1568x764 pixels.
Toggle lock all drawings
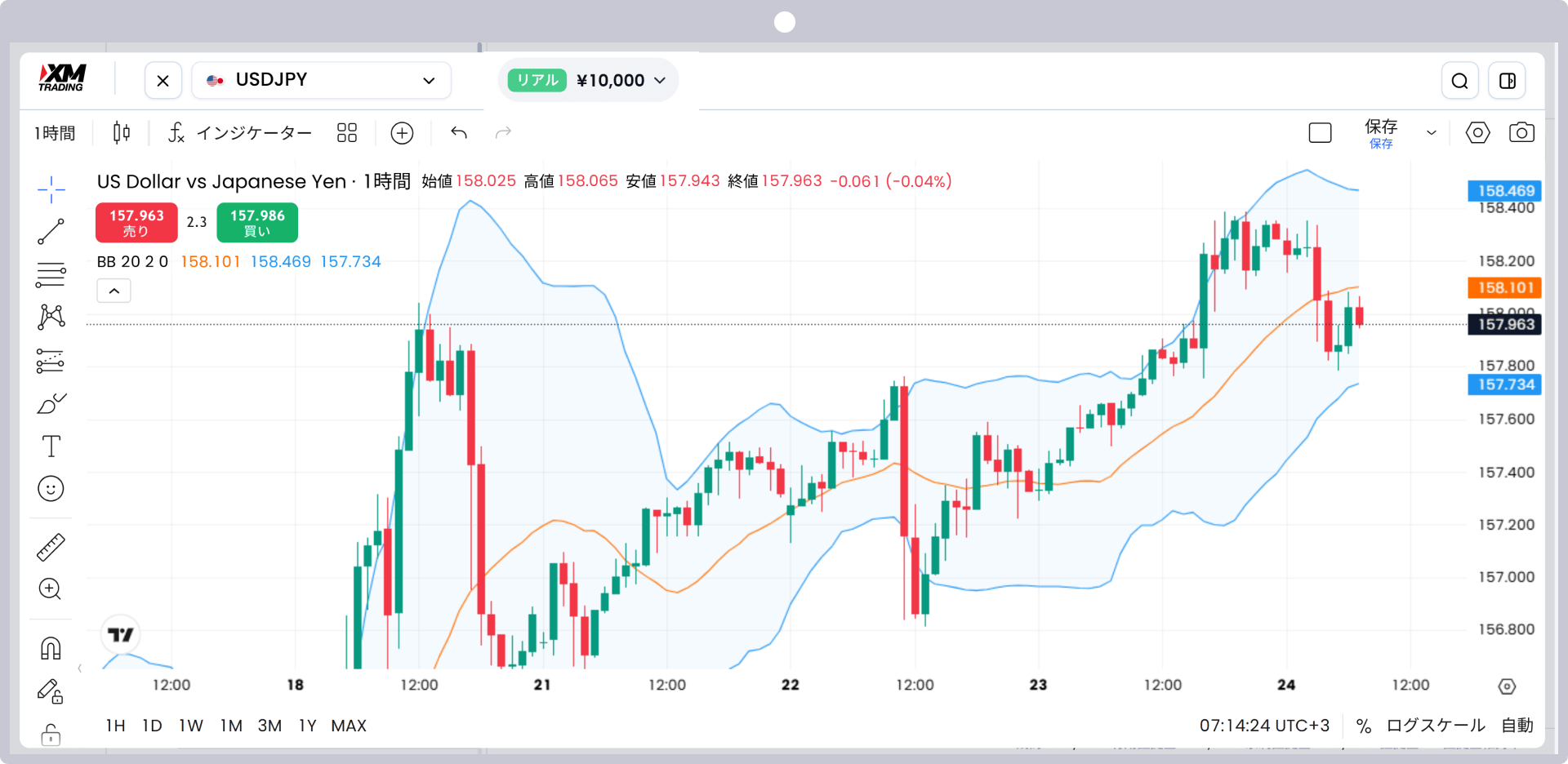click(51, 735)
